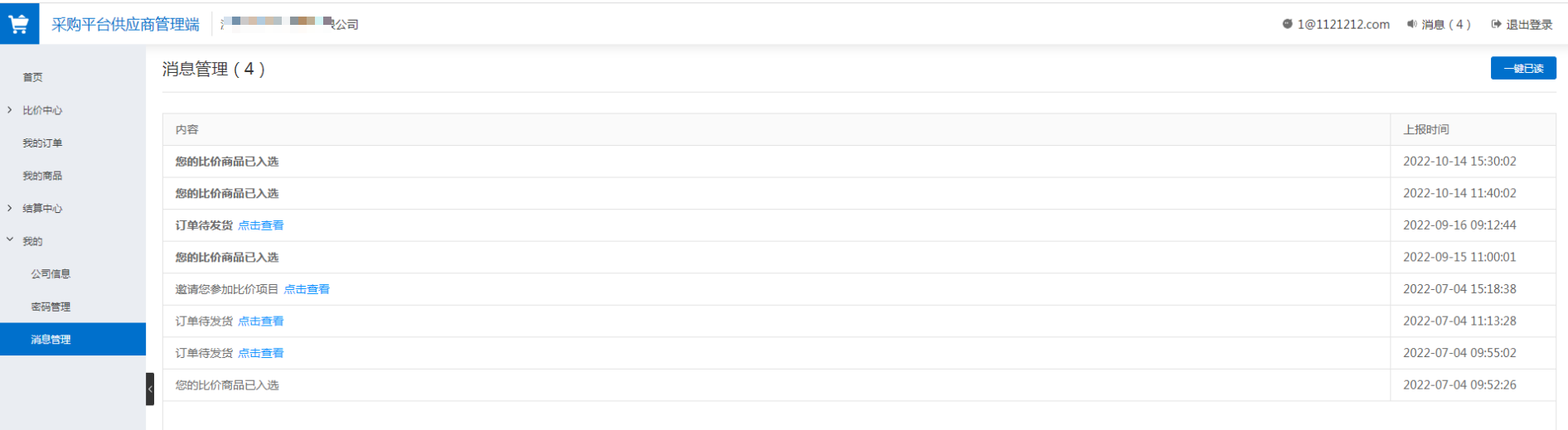Click the speaker icon next to 消息 (4)
The width and height of the screenshot is (1568, 430).
coord(1412,24)
